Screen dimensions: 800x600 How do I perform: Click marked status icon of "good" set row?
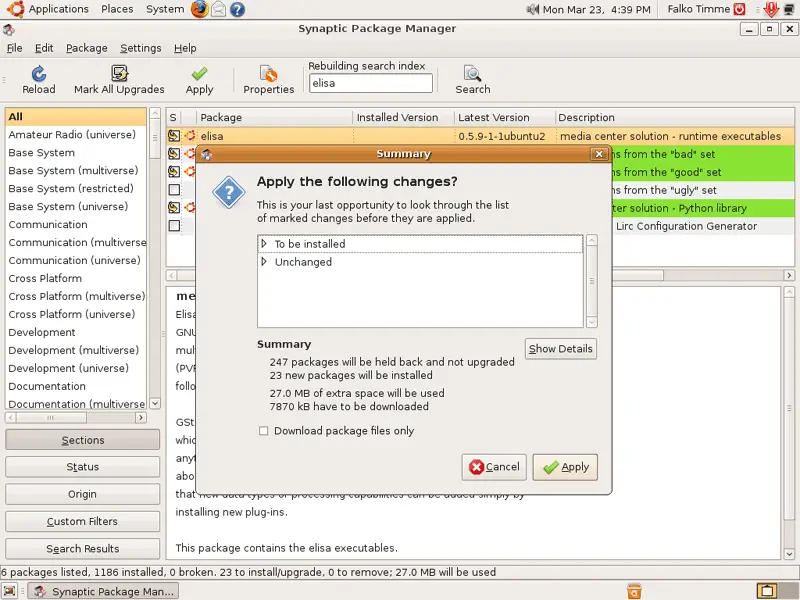174,171
